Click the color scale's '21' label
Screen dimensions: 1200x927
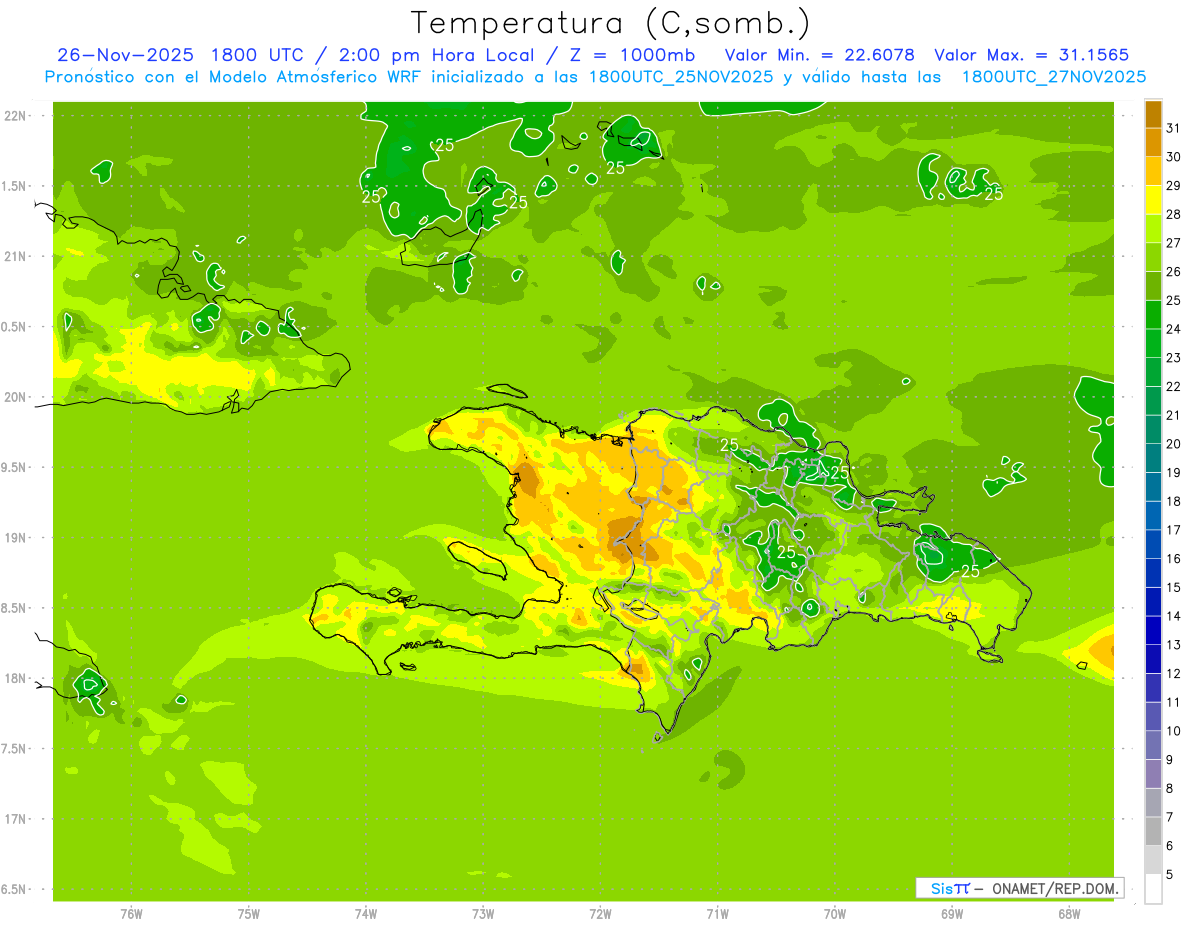click(1174, 415)
